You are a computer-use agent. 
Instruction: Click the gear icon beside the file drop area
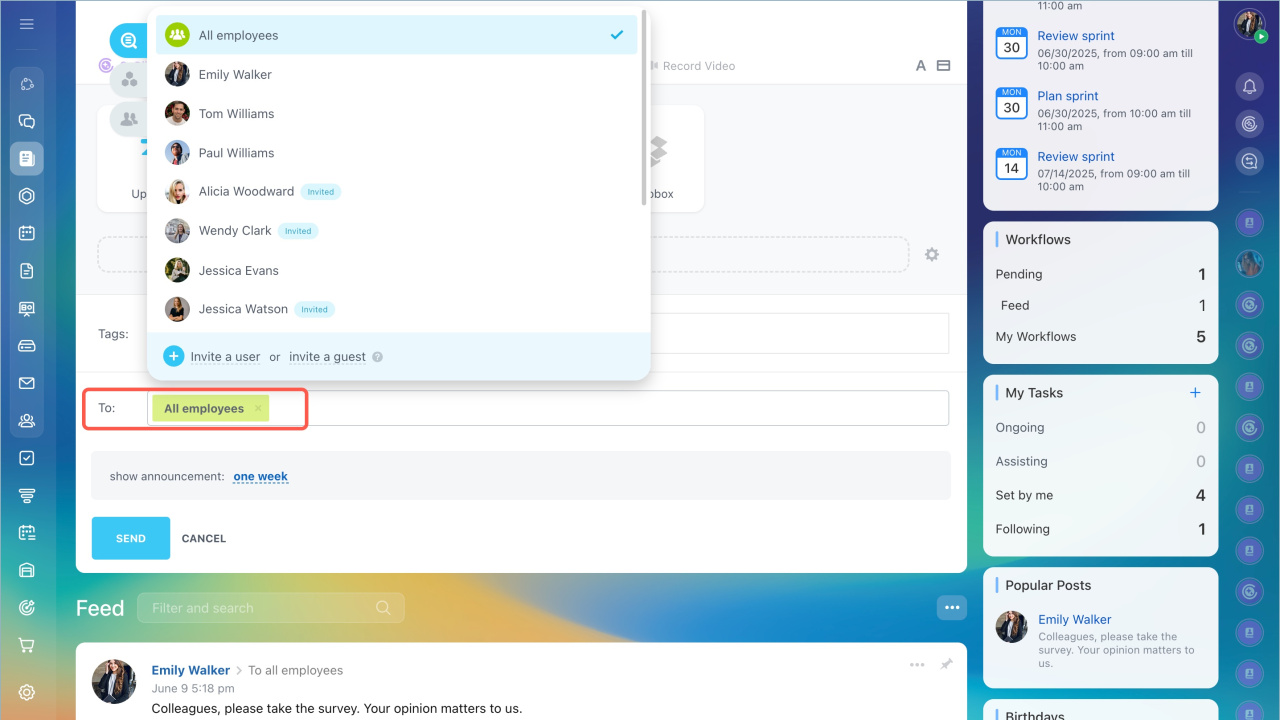coord(932,255)
